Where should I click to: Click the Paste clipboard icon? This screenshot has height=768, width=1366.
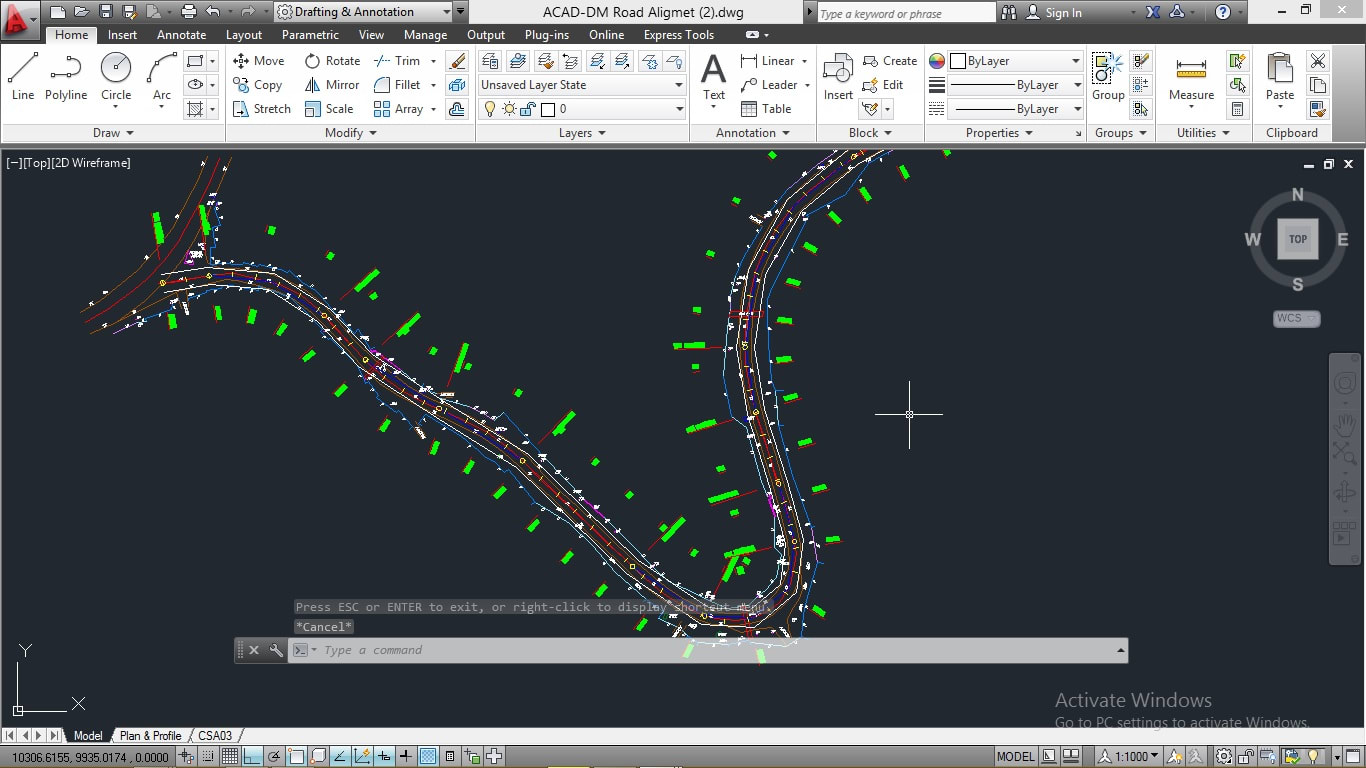coord(1280,77)
